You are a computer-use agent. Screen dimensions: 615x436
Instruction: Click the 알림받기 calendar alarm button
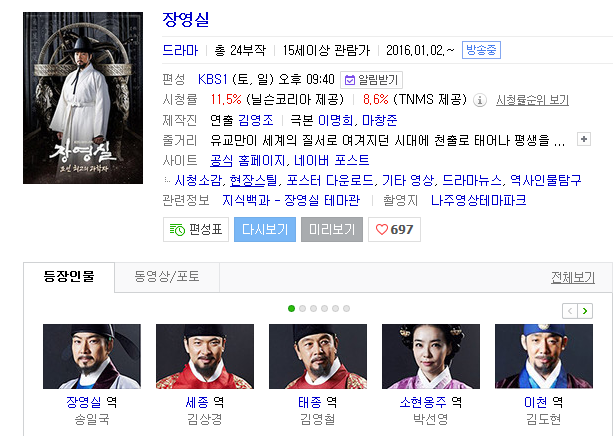click(371, 80)
